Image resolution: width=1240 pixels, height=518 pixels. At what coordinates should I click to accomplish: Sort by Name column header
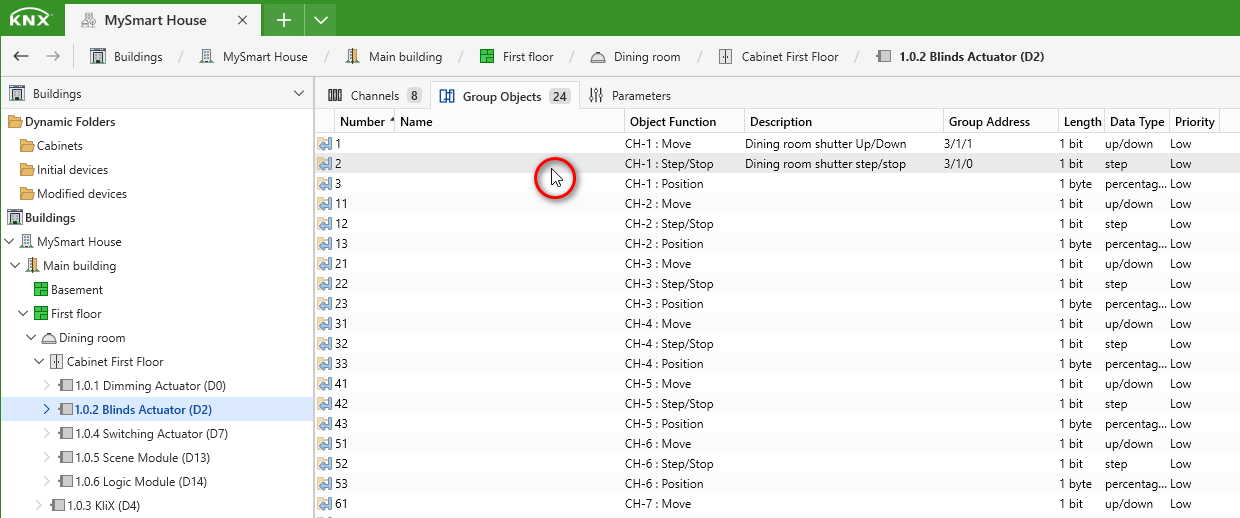tap(510, 122)
